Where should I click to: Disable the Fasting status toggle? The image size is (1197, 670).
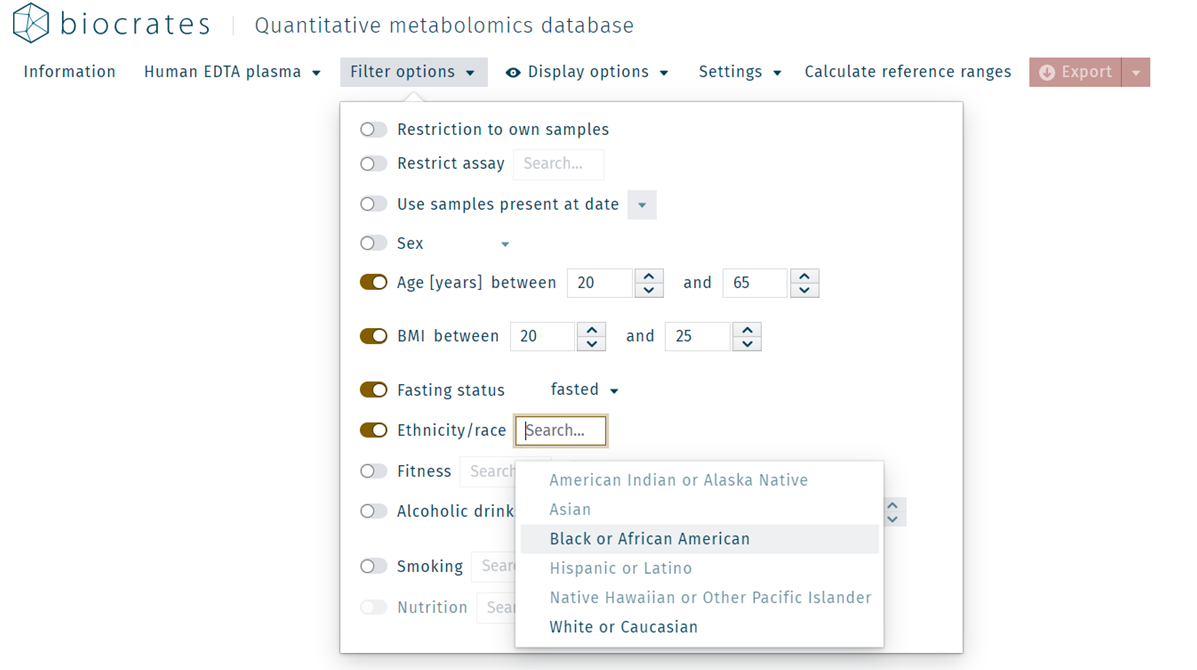tap(373, 390)
